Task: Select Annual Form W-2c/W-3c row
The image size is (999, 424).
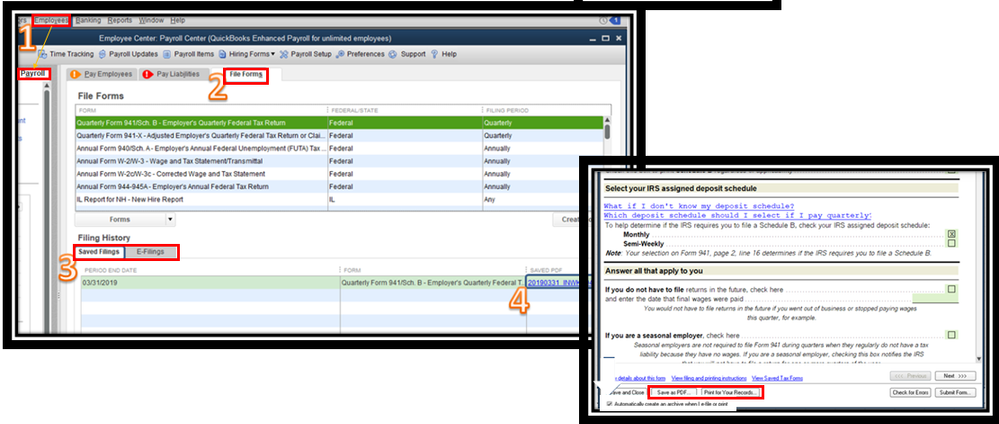Action: tap(338, 174)
